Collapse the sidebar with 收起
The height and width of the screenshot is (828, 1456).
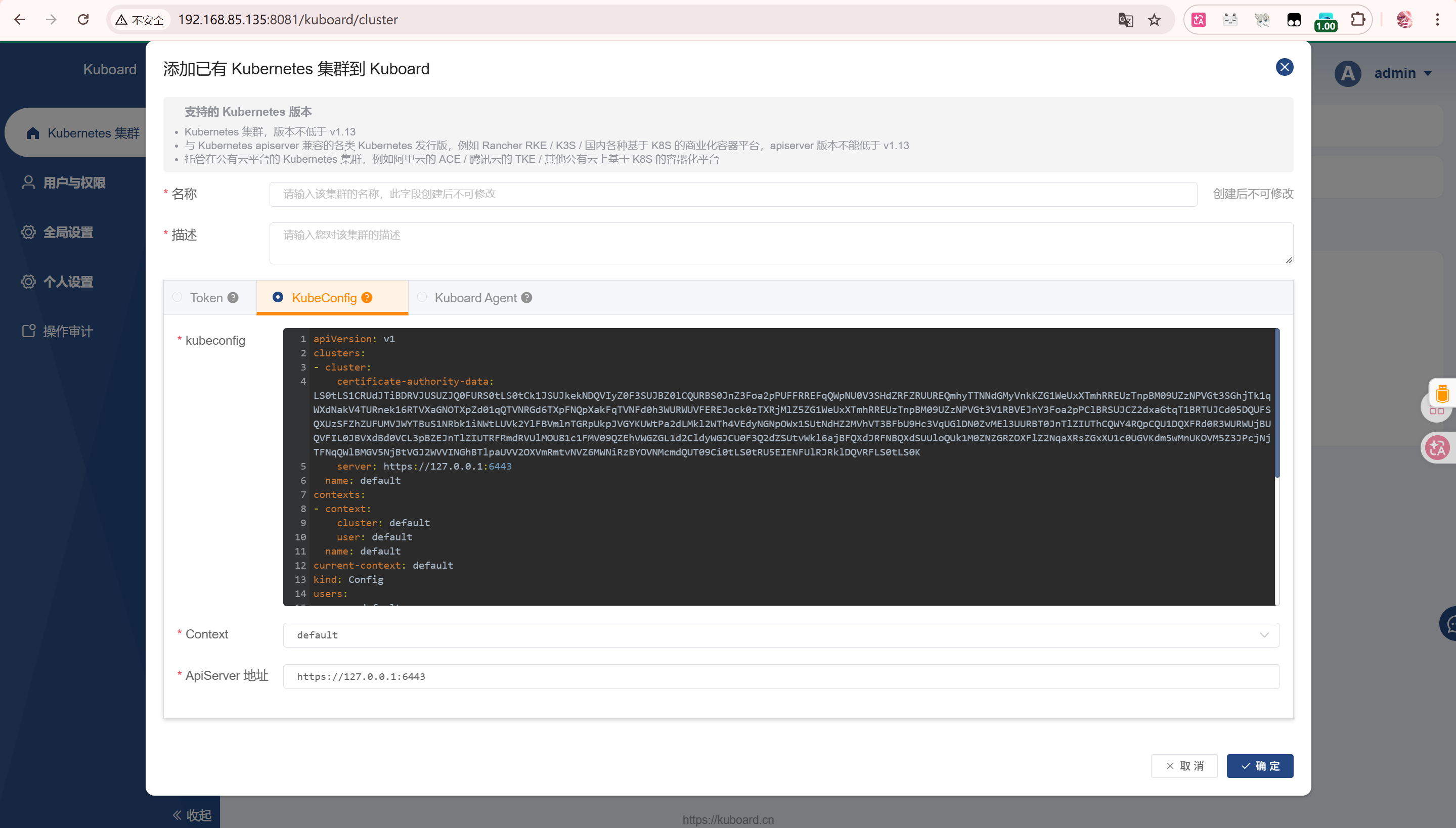point(192,815)
